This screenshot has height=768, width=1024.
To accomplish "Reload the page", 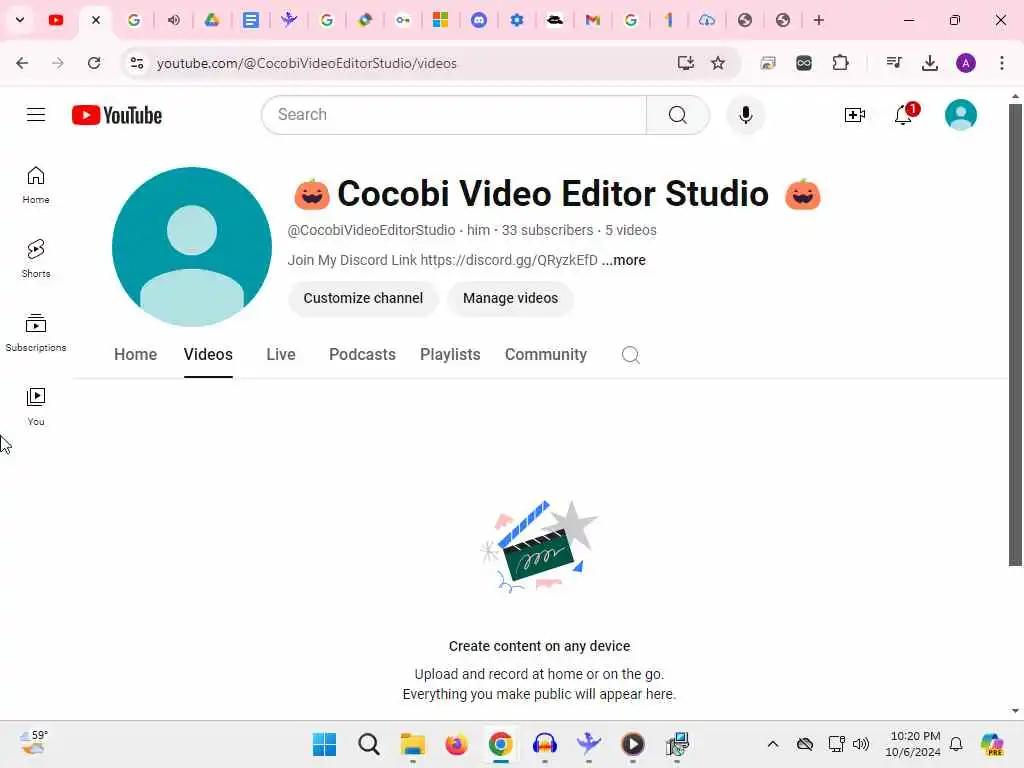I will point(94,63).
